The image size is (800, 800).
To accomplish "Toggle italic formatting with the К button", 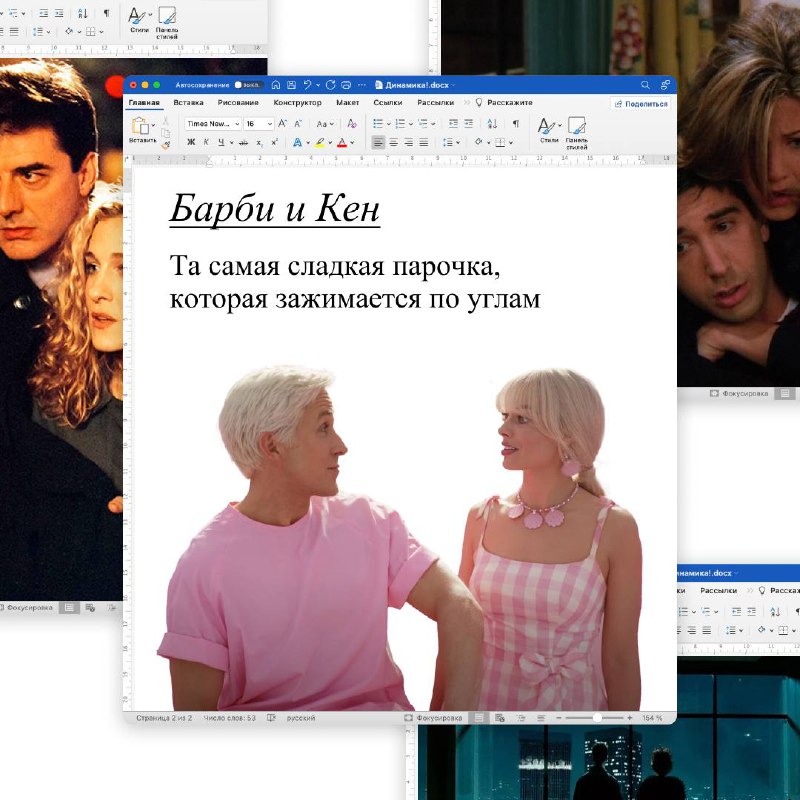I will pos(206,143).
